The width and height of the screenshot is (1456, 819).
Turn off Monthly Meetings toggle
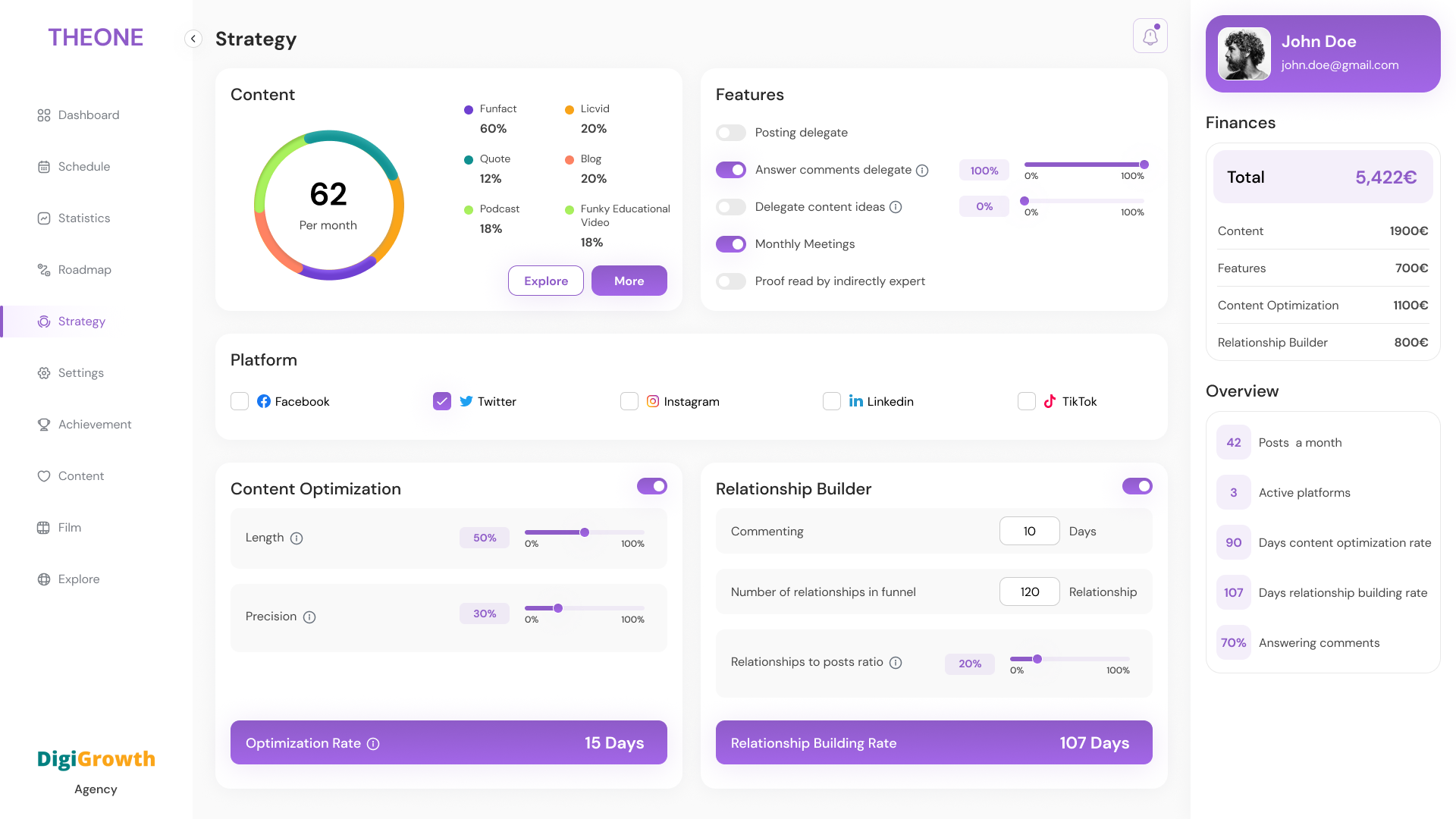pyautogui.click(x=731, y=244)
